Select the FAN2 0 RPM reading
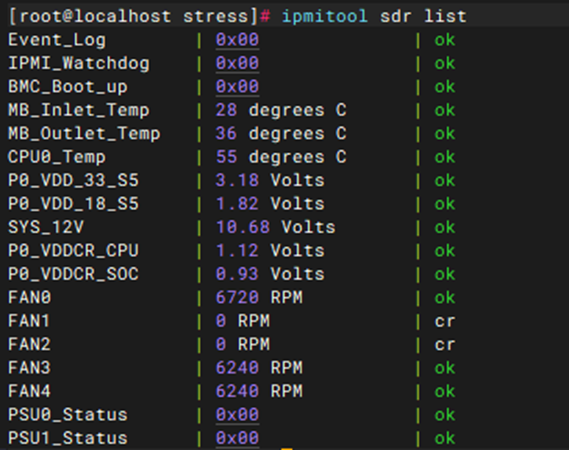The height and width of the screenshot is (450, 569). pos(243,344)
